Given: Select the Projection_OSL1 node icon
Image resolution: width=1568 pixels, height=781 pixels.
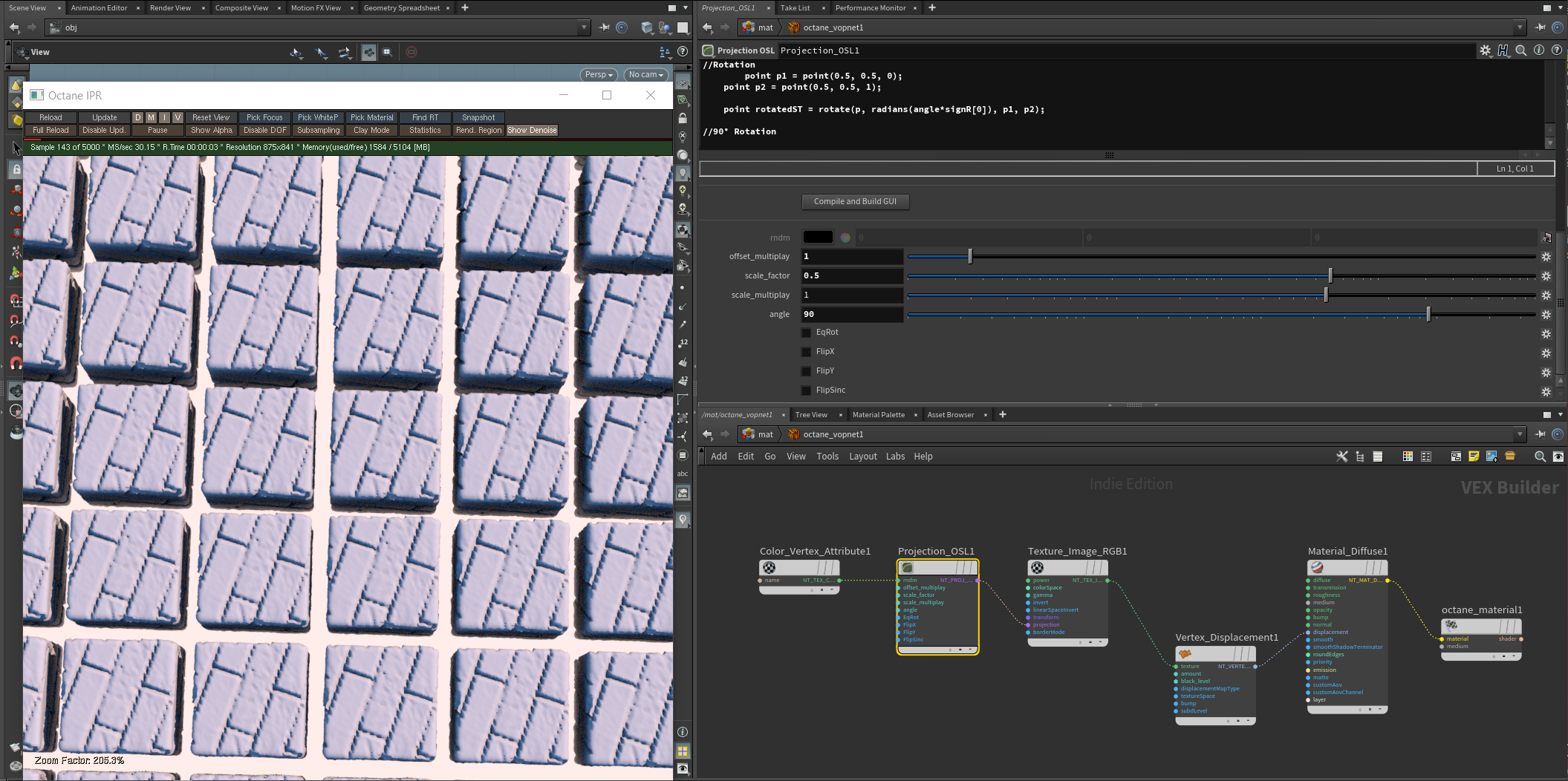Looking at the screenshot, I should coord(908,568).
